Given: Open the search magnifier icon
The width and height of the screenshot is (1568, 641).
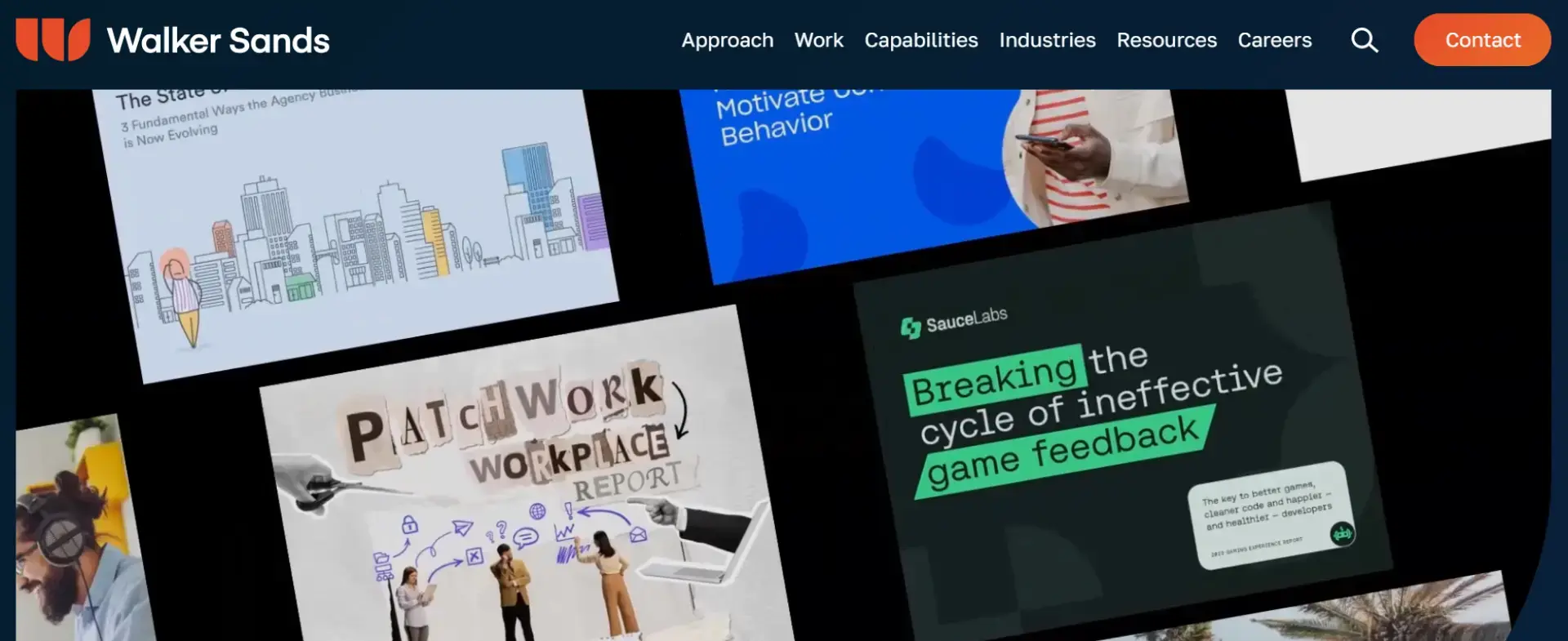Looking at the screenshot, I should pyautogui.click(x=1364, y=40).
